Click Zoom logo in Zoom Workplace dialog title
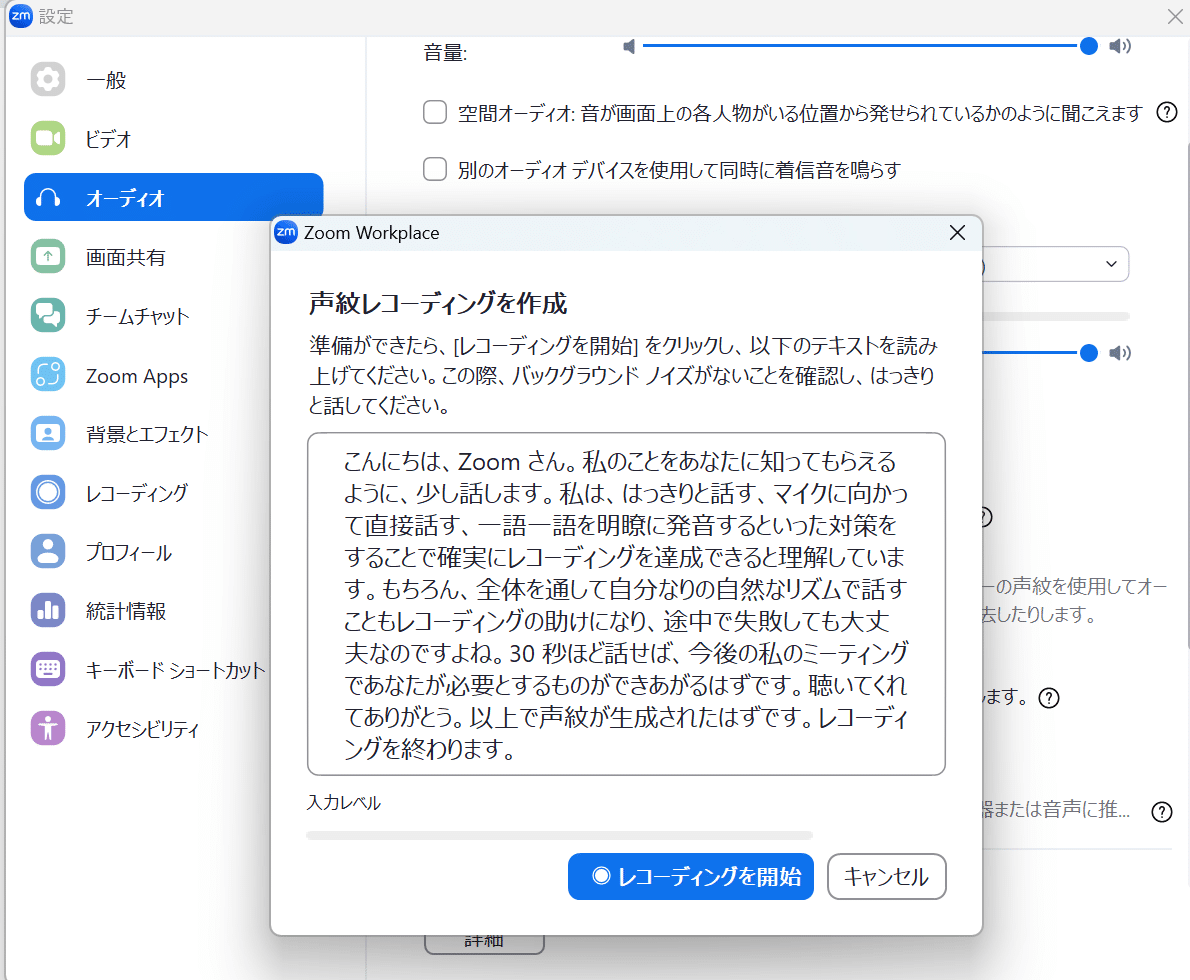1190x980 pixels. click(286, 232)
